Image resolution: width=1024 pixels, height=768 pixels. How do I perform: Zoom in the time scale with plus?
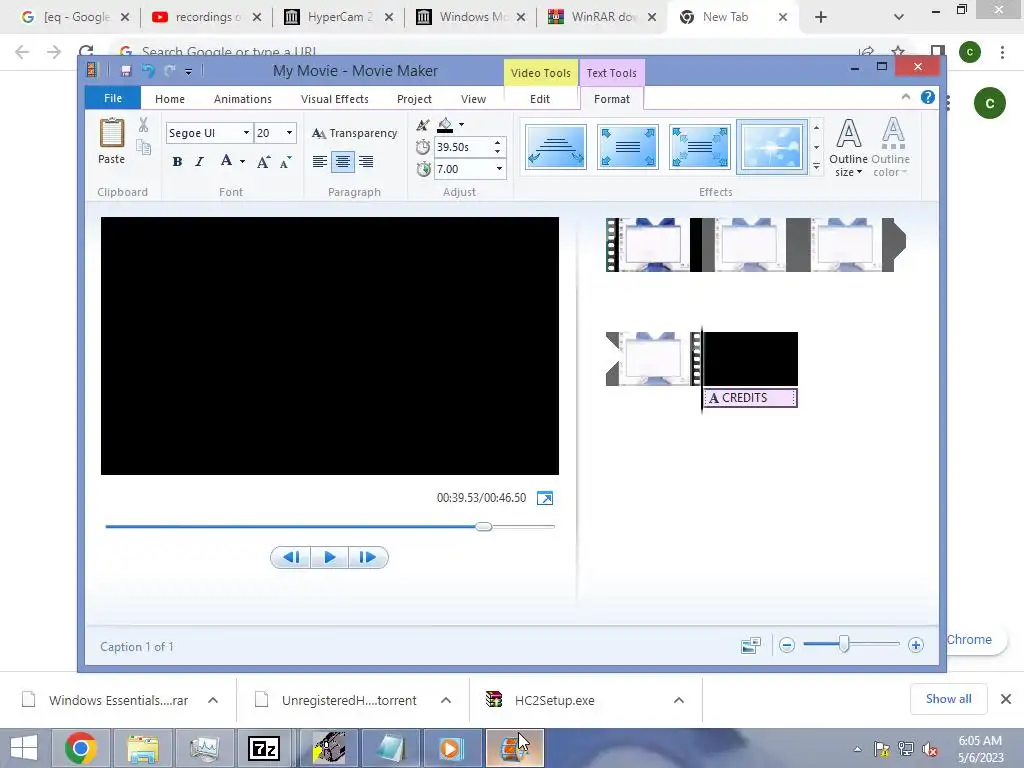click(916, 645)
